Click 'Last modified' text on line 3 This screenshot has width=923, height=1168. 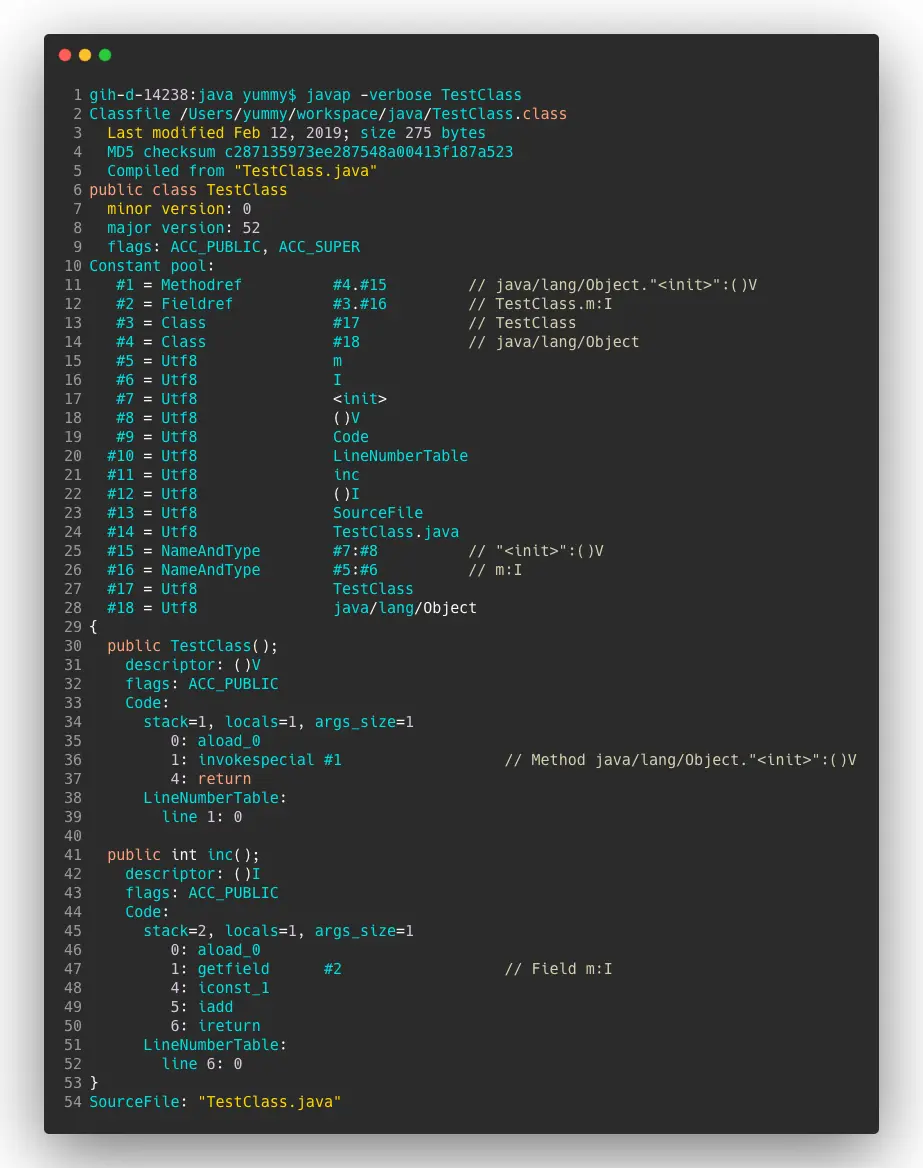coord(165,133)
